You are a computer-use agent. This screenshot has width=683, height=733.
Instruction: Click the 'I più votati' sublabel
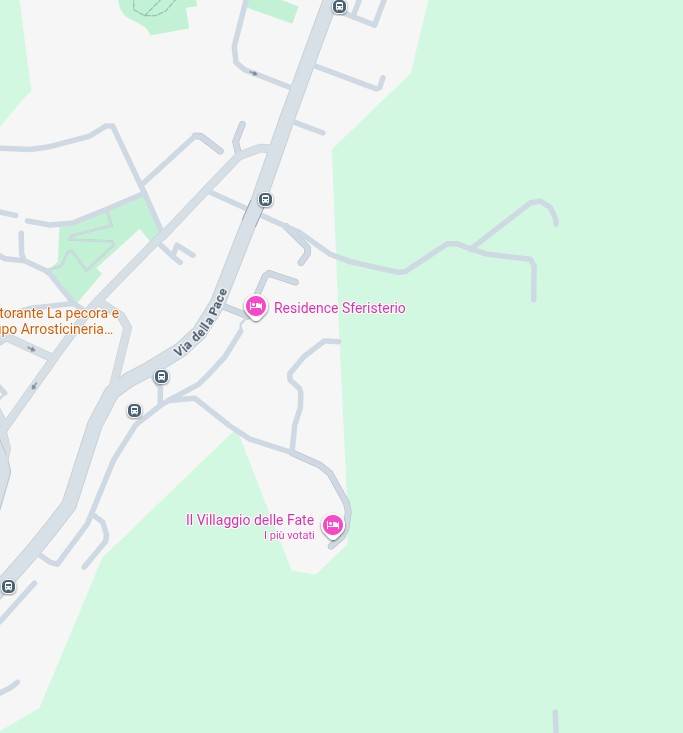[289, 535]
